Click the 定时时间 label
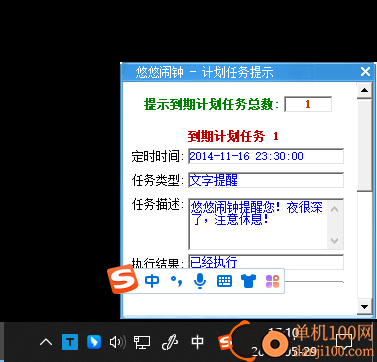 pyautogui.click(x=158, y=156)
